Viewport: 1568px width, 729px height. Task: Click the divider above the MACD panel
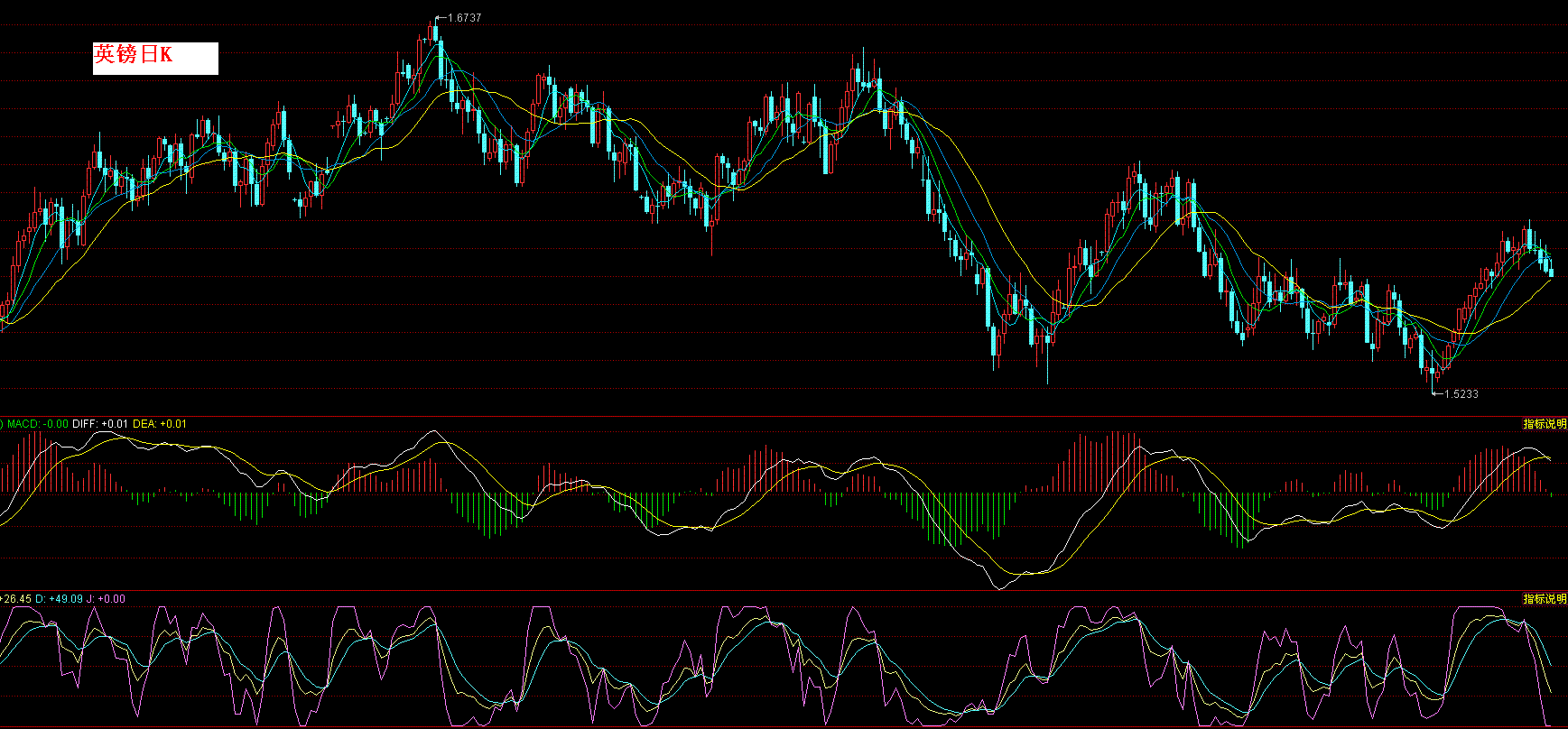pyautogui.click(x=784, y=416)
